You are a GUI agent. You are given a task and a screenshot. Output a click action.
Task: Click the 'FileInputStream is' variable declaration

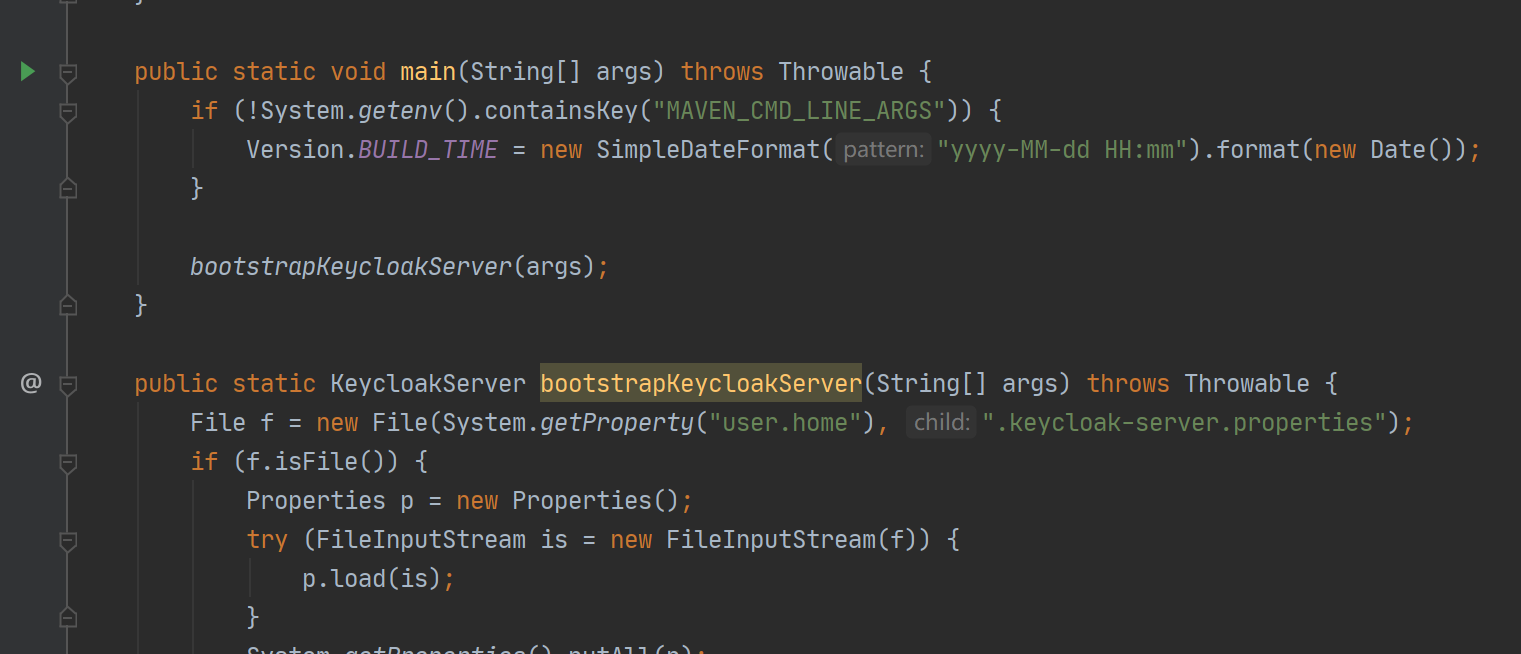tap(442, 539)
